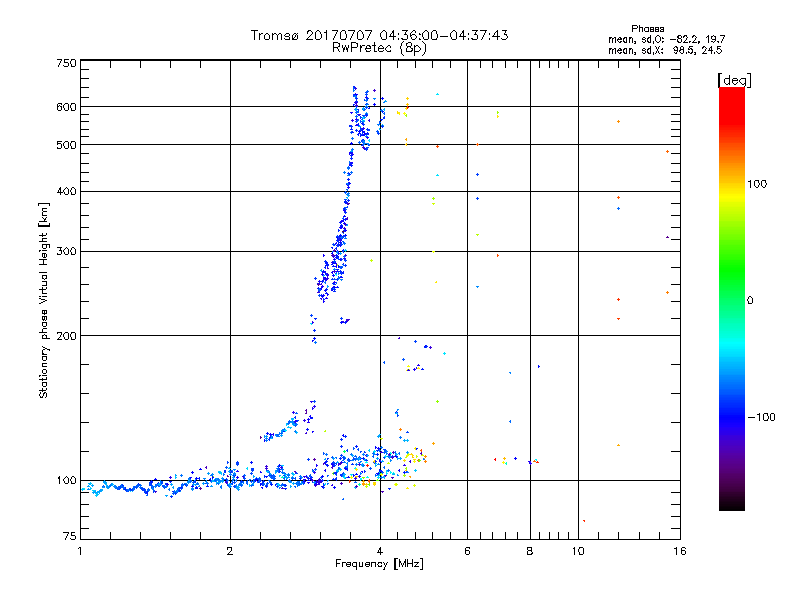Viewport: 800px width, 600px height.
Task: Click the x-axis tick label '2'
Action: click(x=230, y=551)
